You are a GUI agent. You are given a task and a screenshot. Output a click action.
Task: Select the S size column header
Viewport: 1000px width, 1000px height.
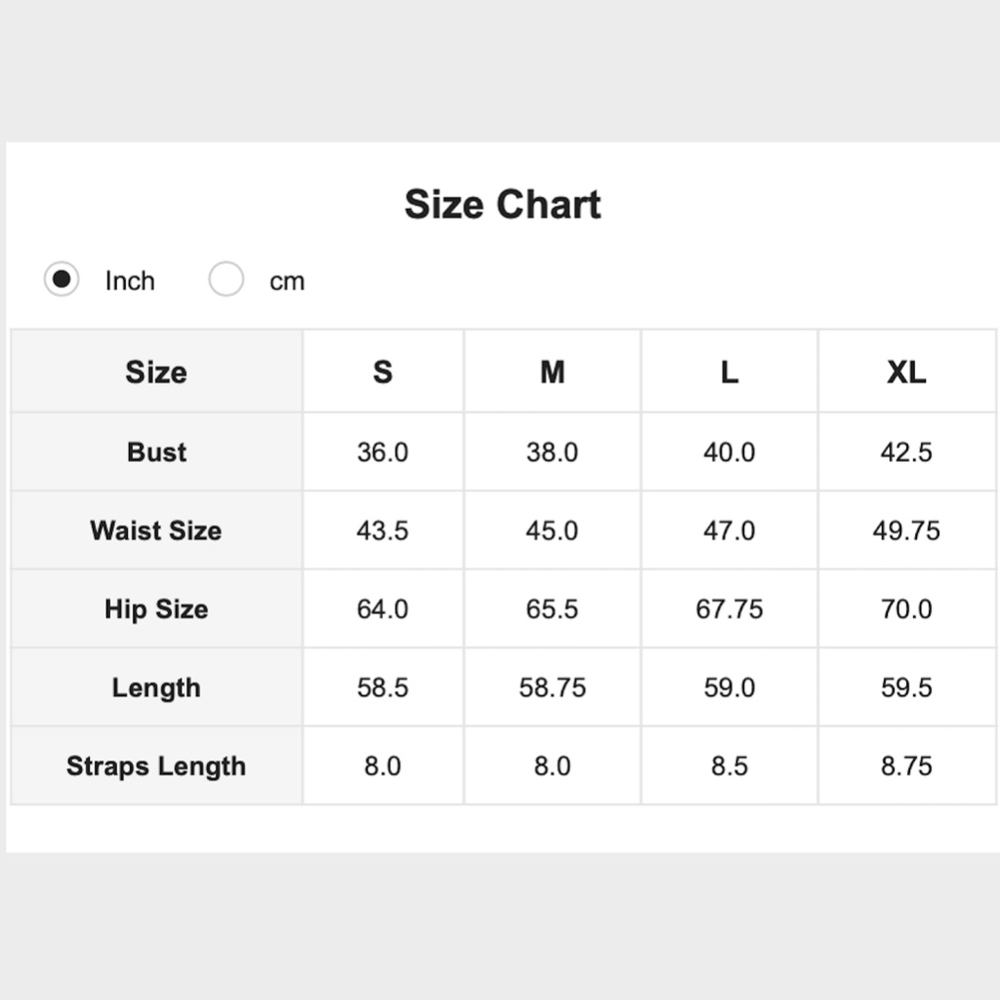pyautogui.click(x=383, y=372)
